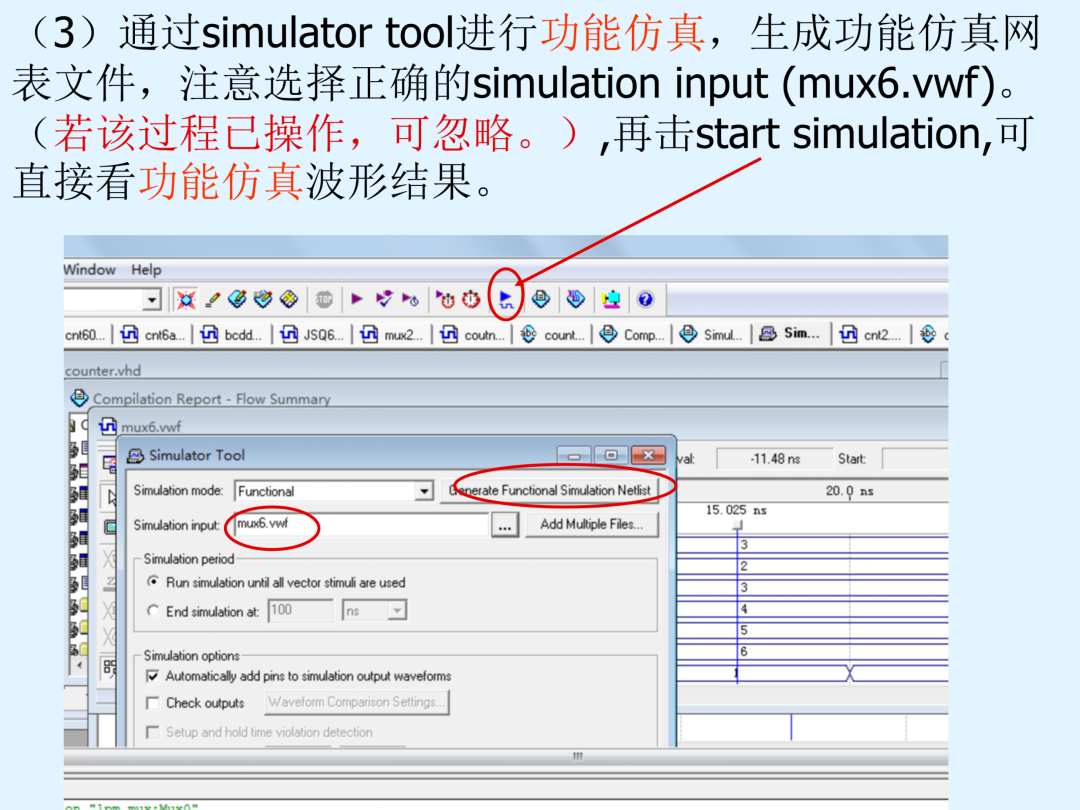1080x810 pixels.
Task: Click the waveform row value 4
Action: pyautogui.click(x=744, y=609)
